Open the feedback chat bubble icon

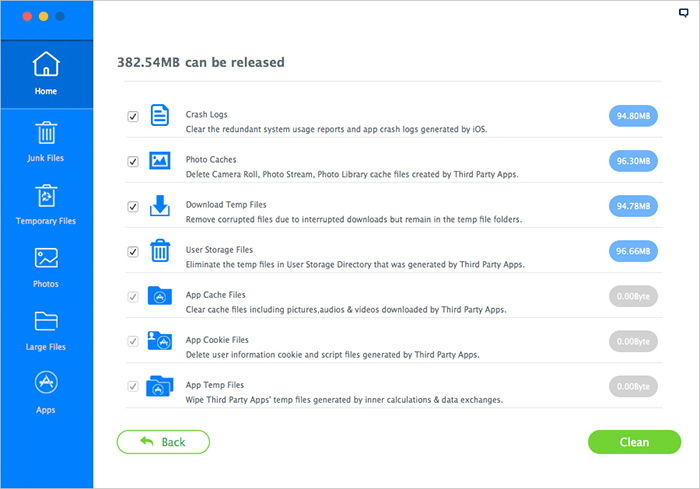[x=683, y=13]
